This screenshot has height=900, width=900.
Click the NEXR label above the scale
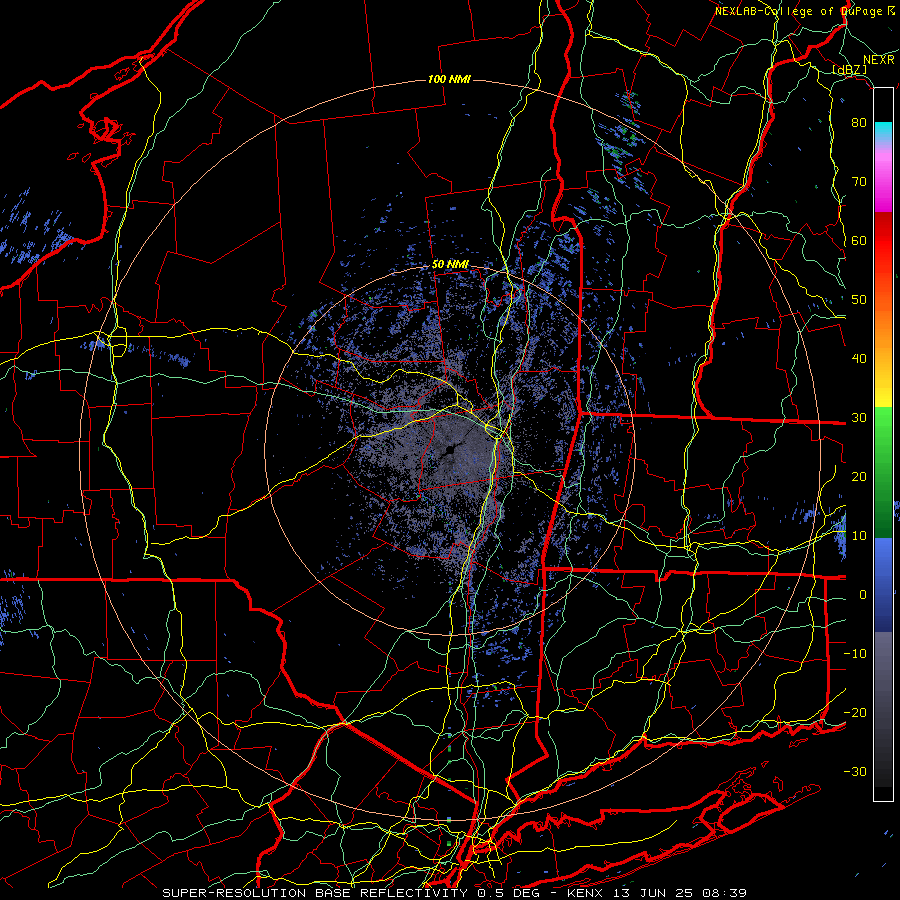[x=879, y=60]
